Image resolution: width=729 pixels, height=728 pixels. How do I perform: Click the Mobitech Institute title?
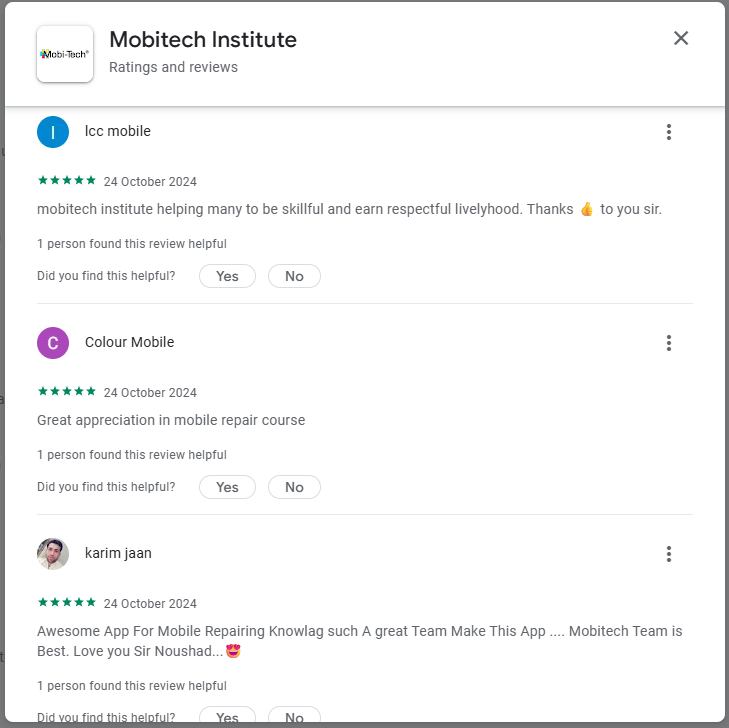[x=203, y=40]
